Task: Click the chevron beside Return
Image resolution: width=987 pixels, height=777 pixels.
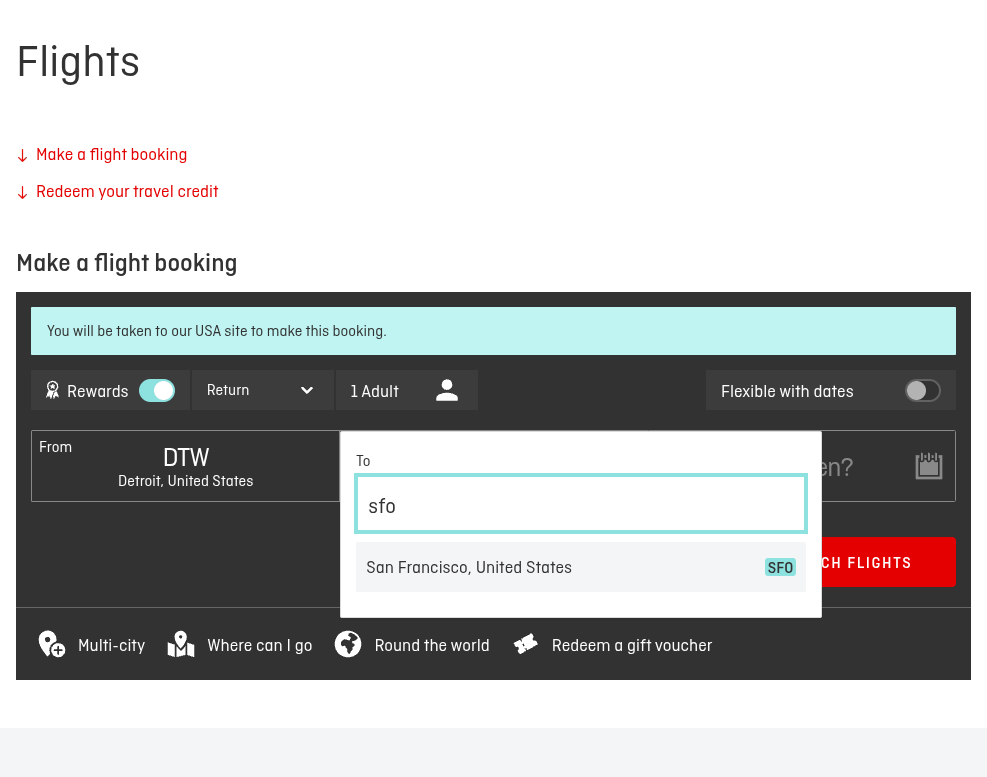Action: click(x=307, y=390)
